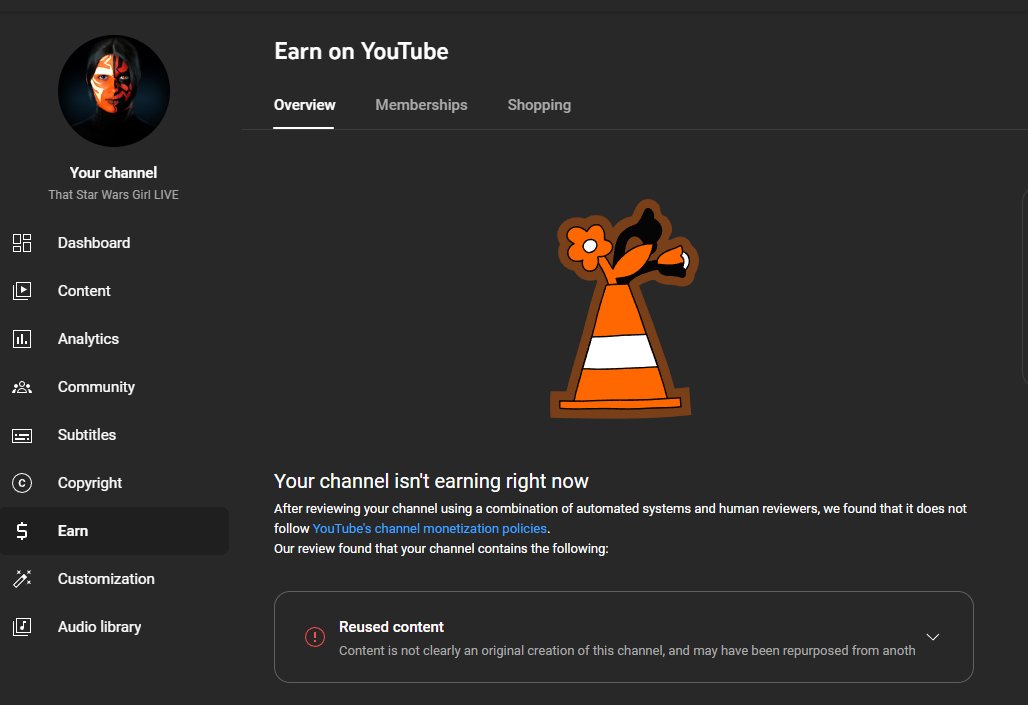The height and width of the screenshot is (705, 1028).
Task: Click the "Your channel" label
Action: 113,172
